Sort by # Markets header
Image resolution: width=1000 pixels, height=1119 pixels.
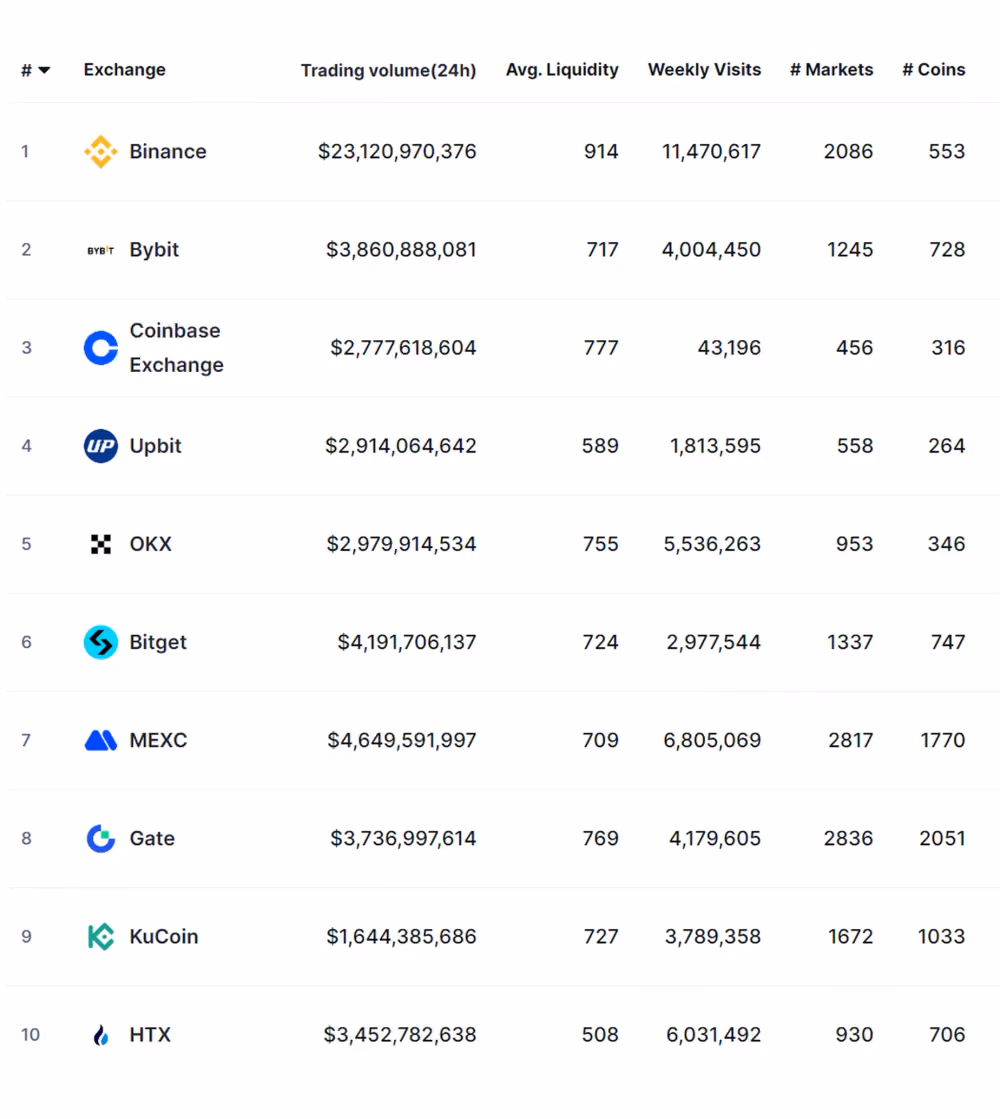point(832,69)
